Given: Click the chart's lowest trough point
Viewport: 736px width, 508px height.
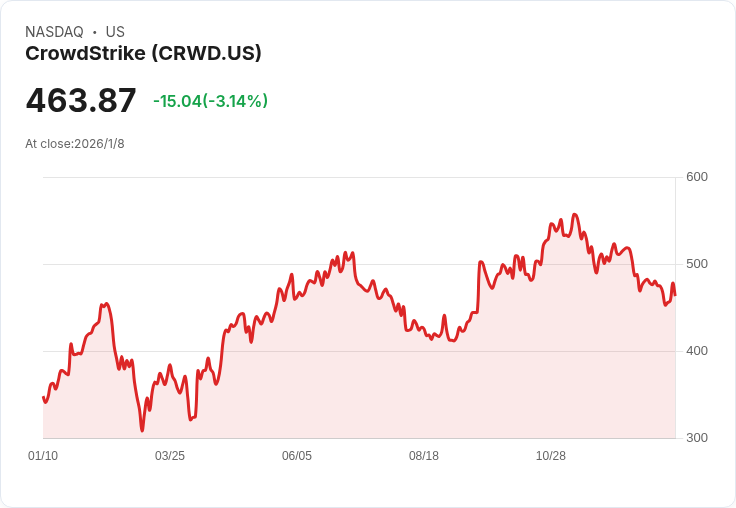Looking at the screenshot, I should point(142,431).
